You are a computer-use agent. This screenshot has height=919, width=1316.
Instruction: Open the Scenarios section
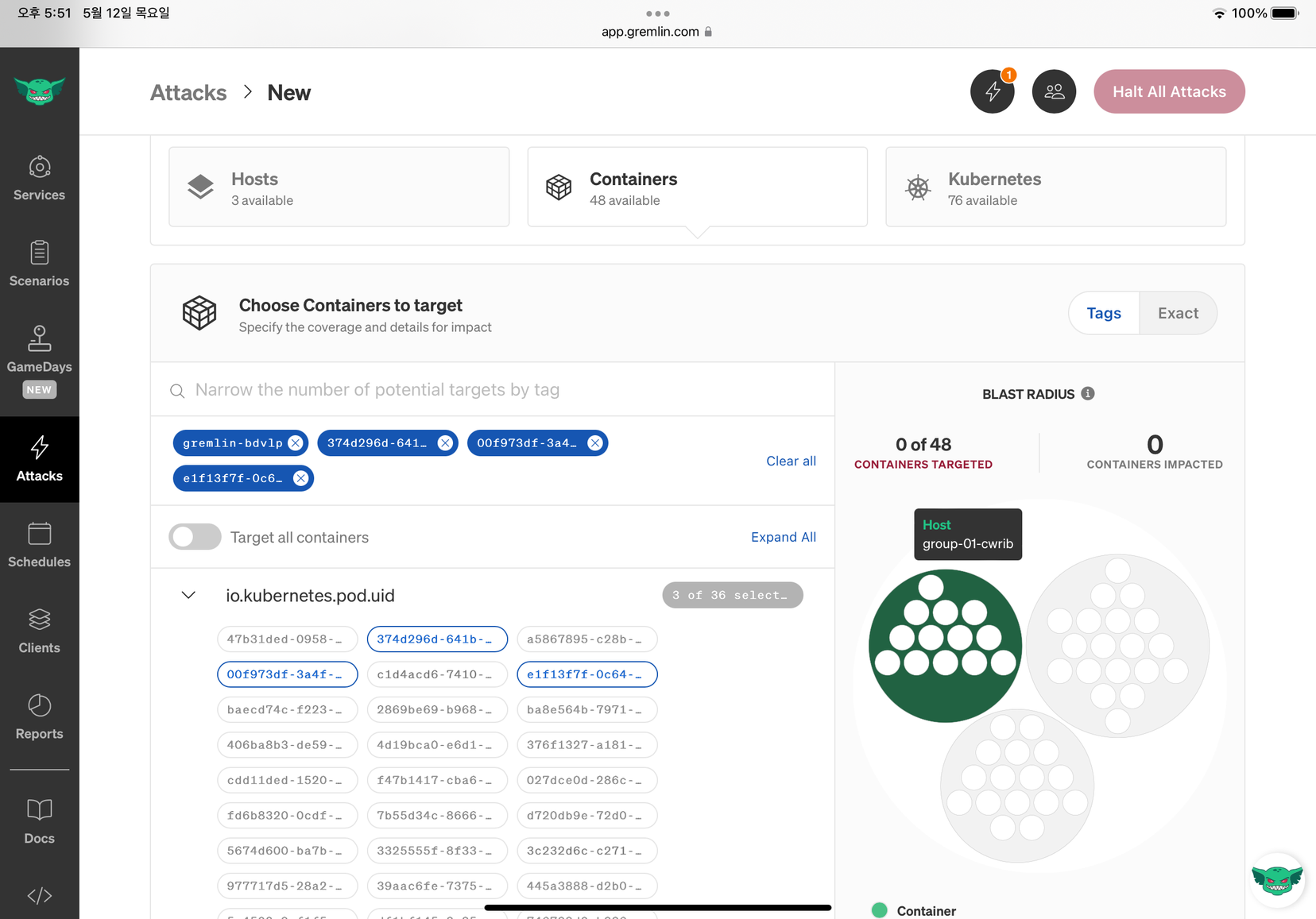tap(39, 265)
